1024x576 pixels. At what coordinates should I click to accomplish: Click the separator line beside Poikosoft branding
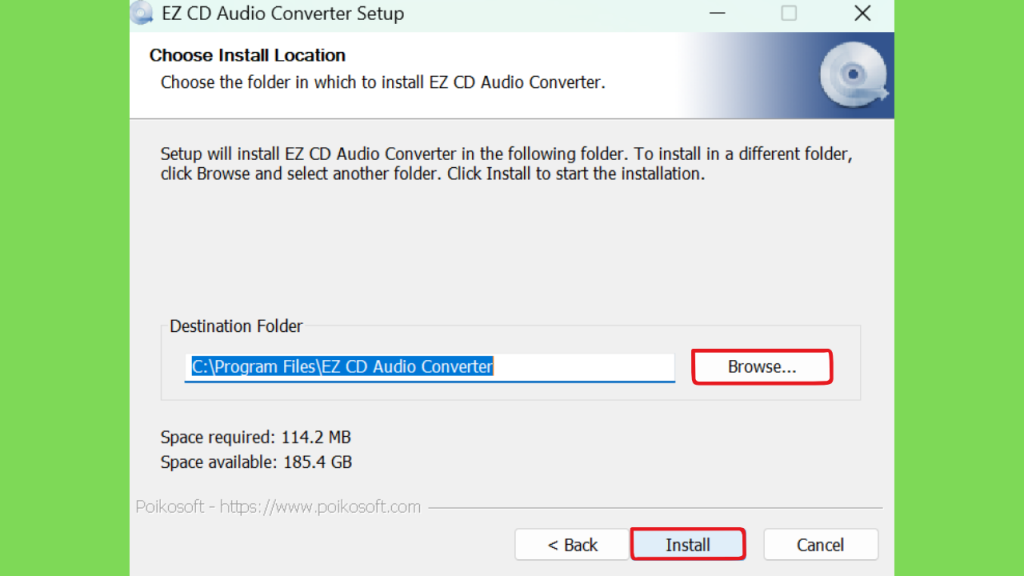655,508
